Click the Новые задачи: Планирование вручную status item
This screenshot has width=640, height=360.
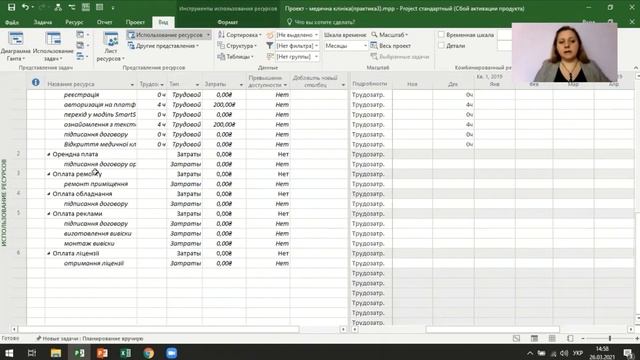pos(89,338)
